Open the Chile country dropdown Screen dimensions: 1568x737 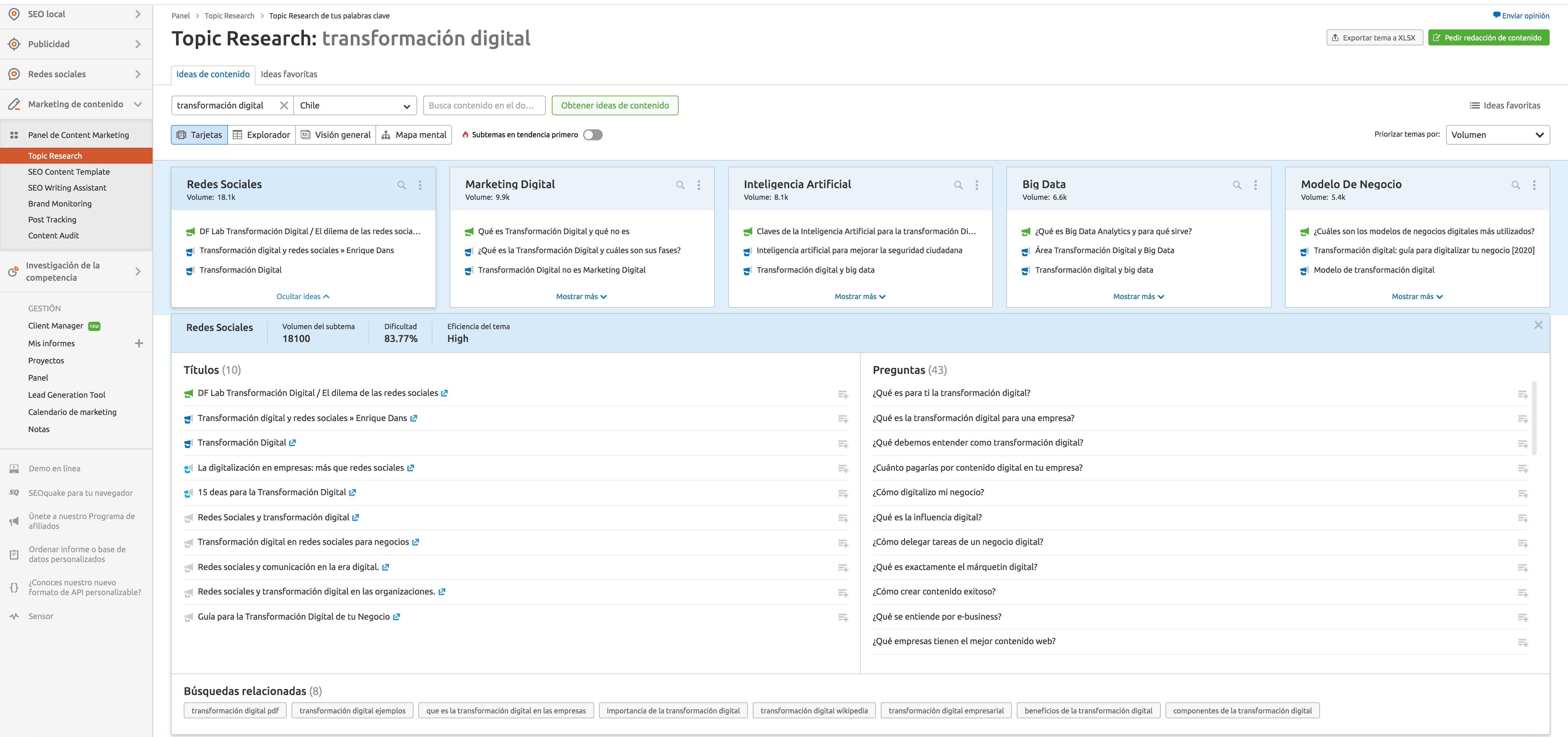point(355,105)
